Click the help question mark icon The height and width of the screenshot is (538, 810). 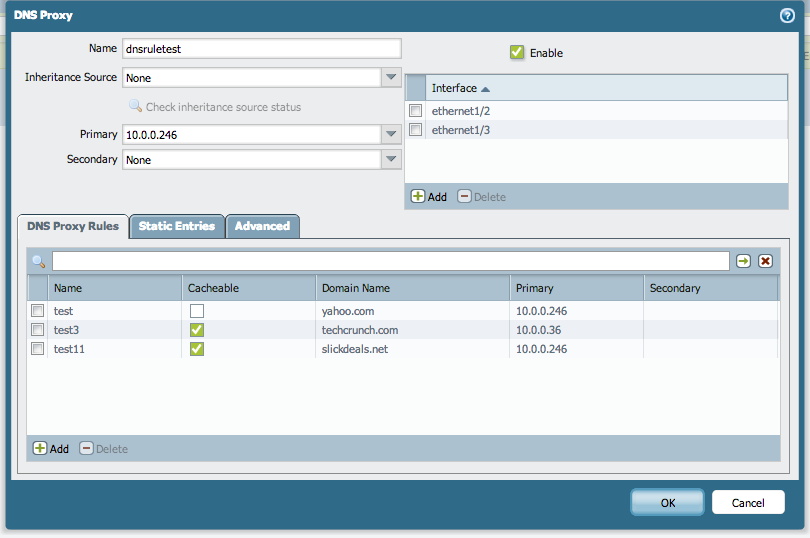click(787, 15)
